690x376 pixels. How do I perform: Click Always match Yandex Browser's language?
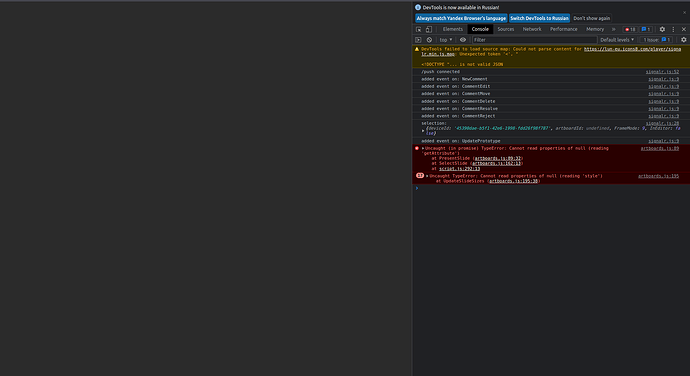coord(461,18)
